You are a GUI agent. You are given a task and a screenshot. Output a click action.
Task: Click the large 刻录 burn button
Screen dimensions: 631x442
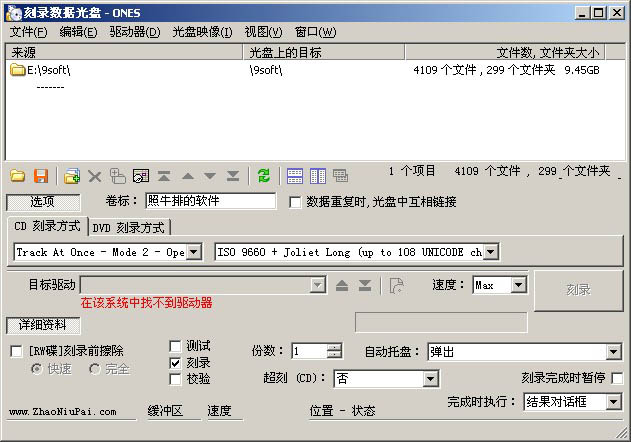pyautogui.click(x=578, y=289)
